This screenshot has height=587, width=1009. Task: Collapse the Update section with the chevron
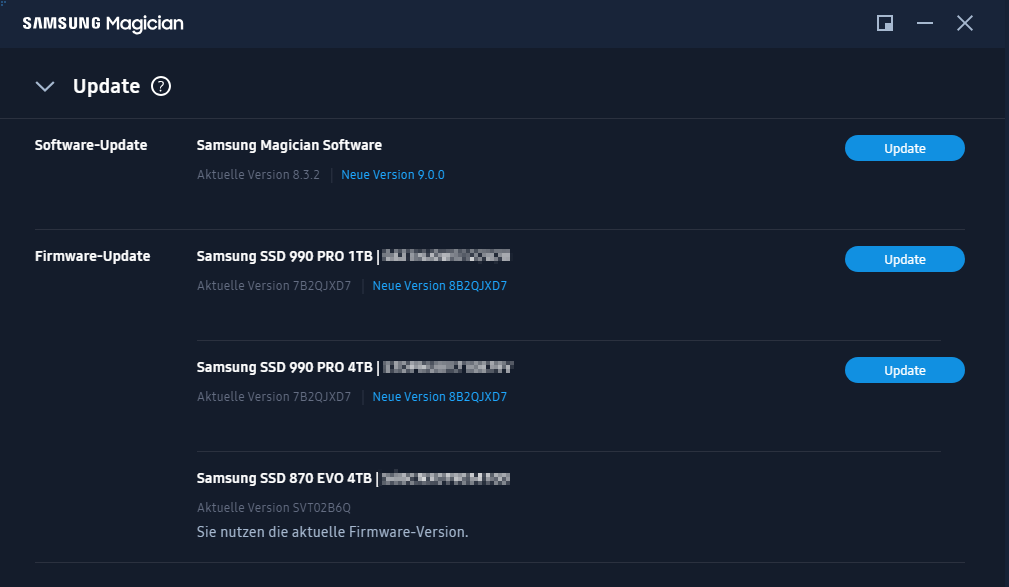pyautogui.click(x=44, y=86)
